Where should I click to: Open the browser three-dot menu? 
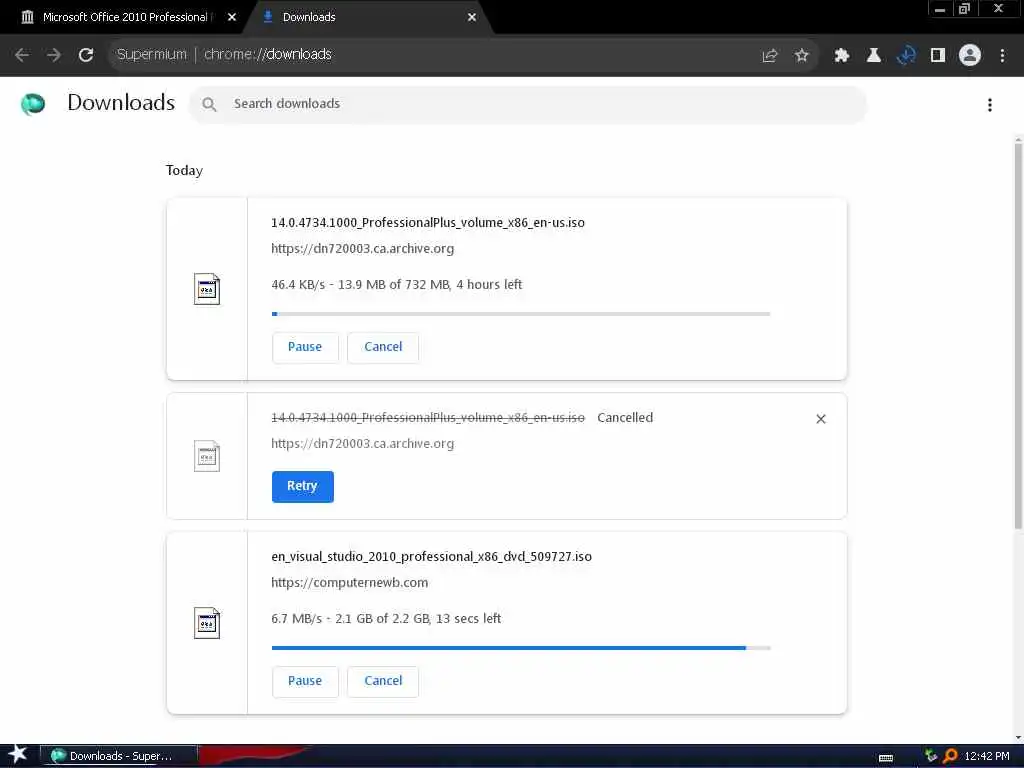(1002, 56)
